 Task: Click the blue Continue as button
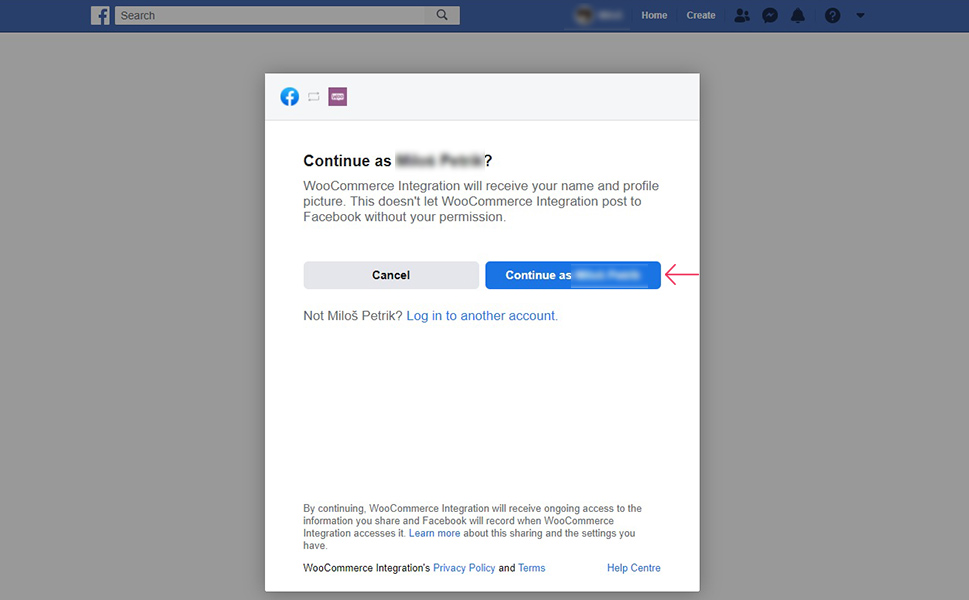(573, 275)
